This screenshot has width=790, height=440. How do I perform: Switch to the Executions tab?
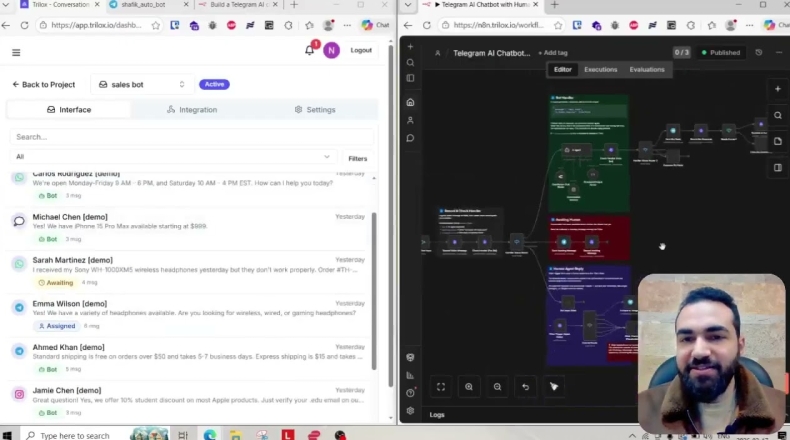tap(600, 70)
